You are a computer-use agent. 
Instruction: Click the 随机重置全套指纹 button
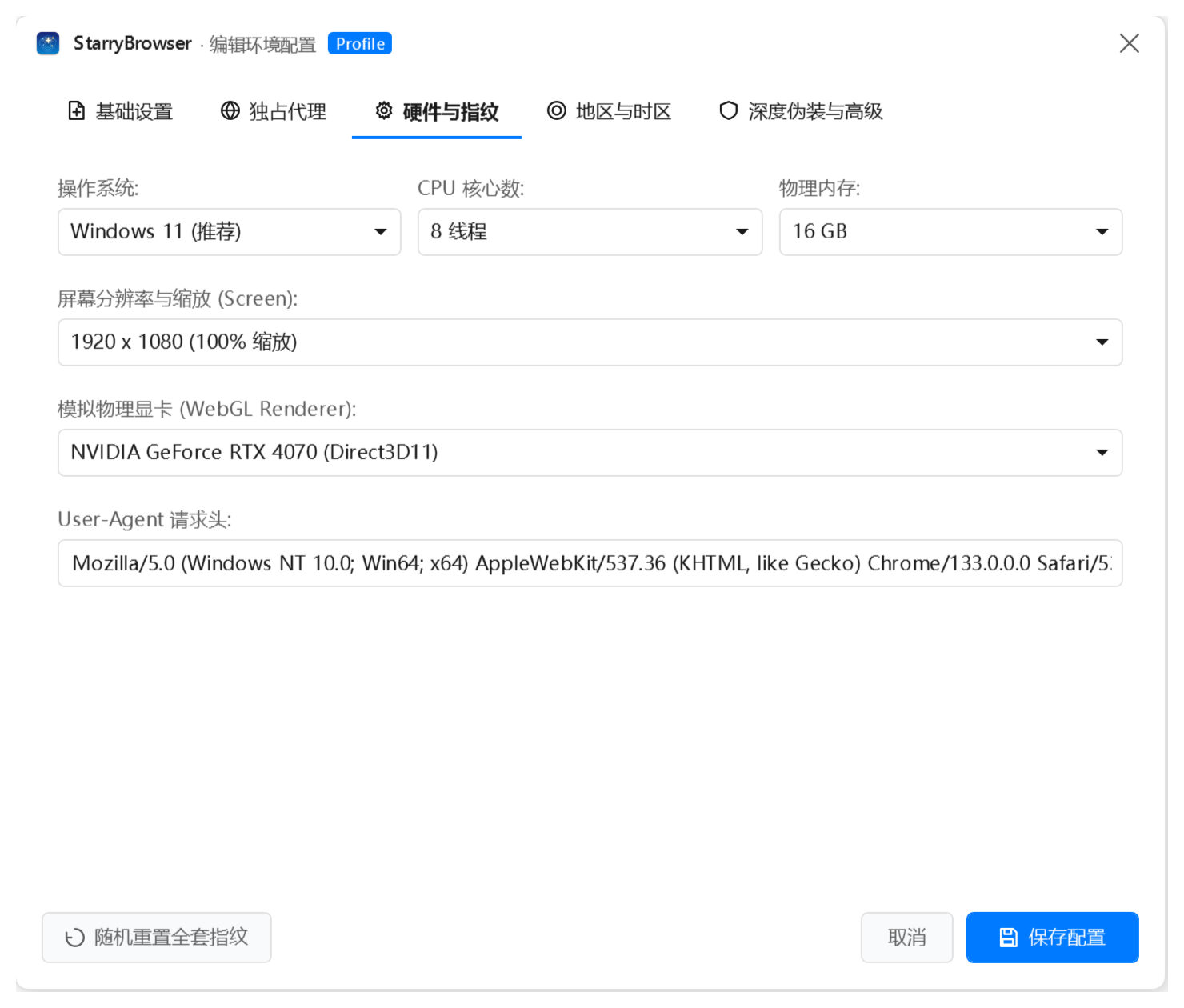(157, 938)
